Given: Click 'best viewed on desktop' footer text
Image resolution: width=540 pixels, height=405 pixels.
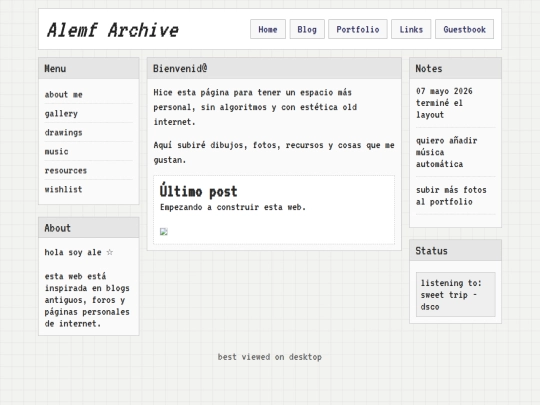Looking at the screenshot, I should (270, 357).
